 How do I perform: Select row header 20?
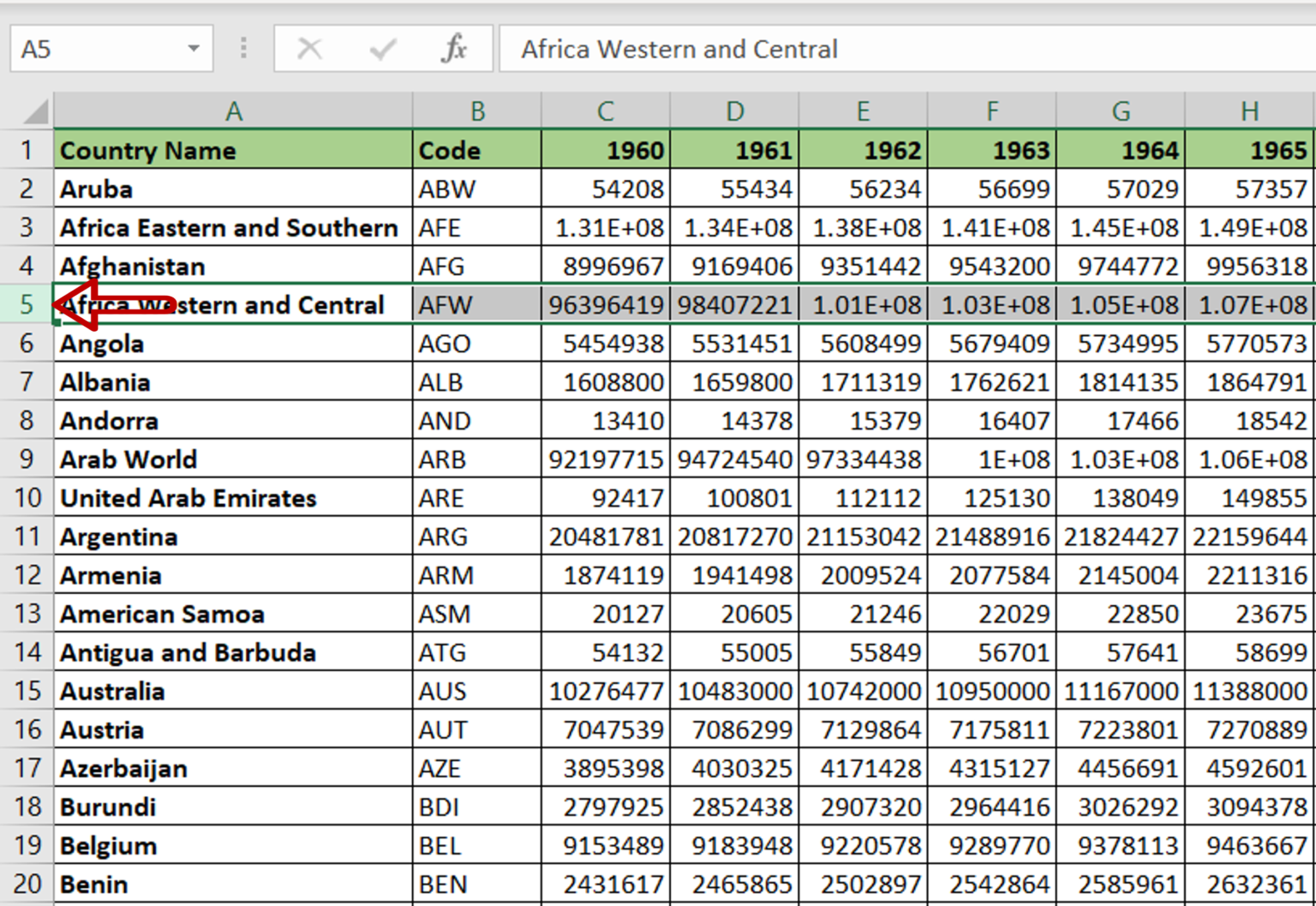tap(27, 884)
